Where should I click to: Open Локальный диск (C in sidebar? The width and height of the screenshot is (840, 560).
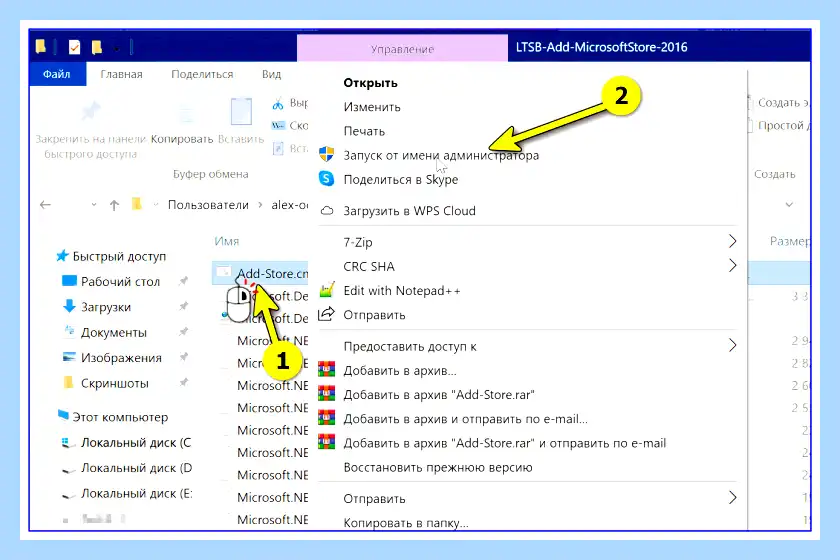click(136, 443)
